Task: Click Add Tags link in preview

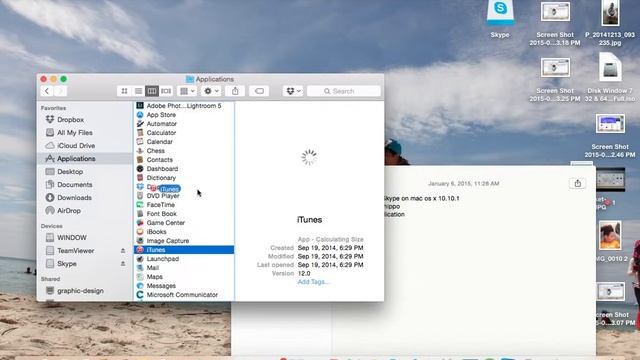Action: (313, 282)
